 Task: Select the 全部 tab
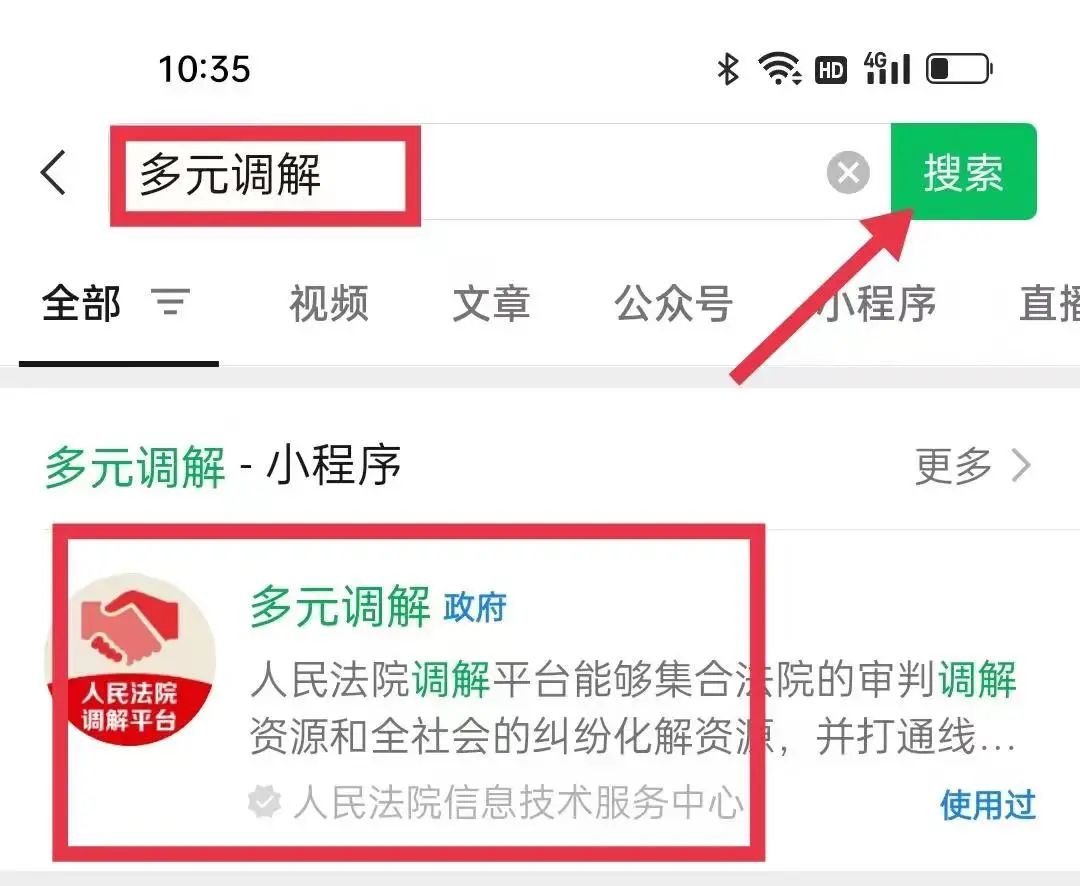(x=81, y=303)
